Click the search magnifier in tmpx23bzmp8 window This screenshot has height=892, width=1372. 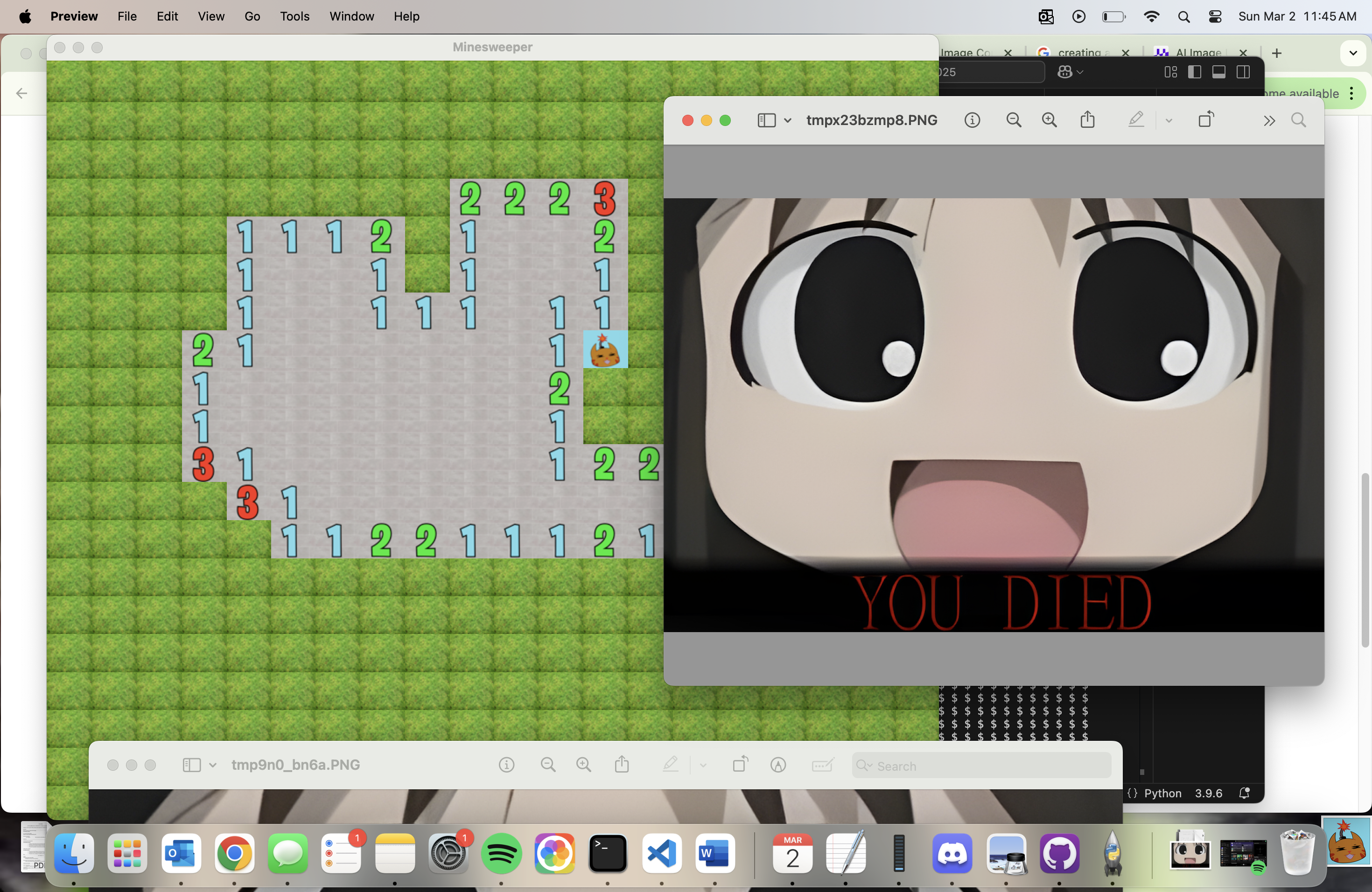point(1299,120)
